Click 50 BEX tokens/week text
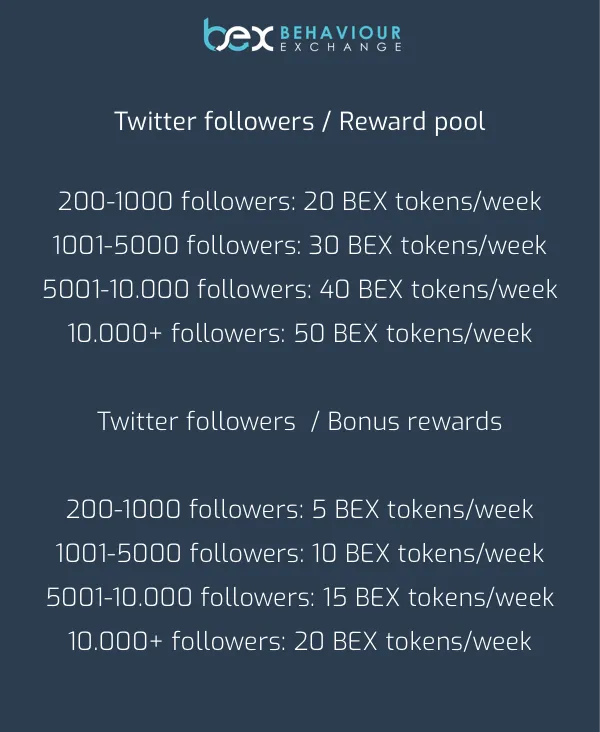This screenshot has height=732, width=600. [x=413, y=333]
